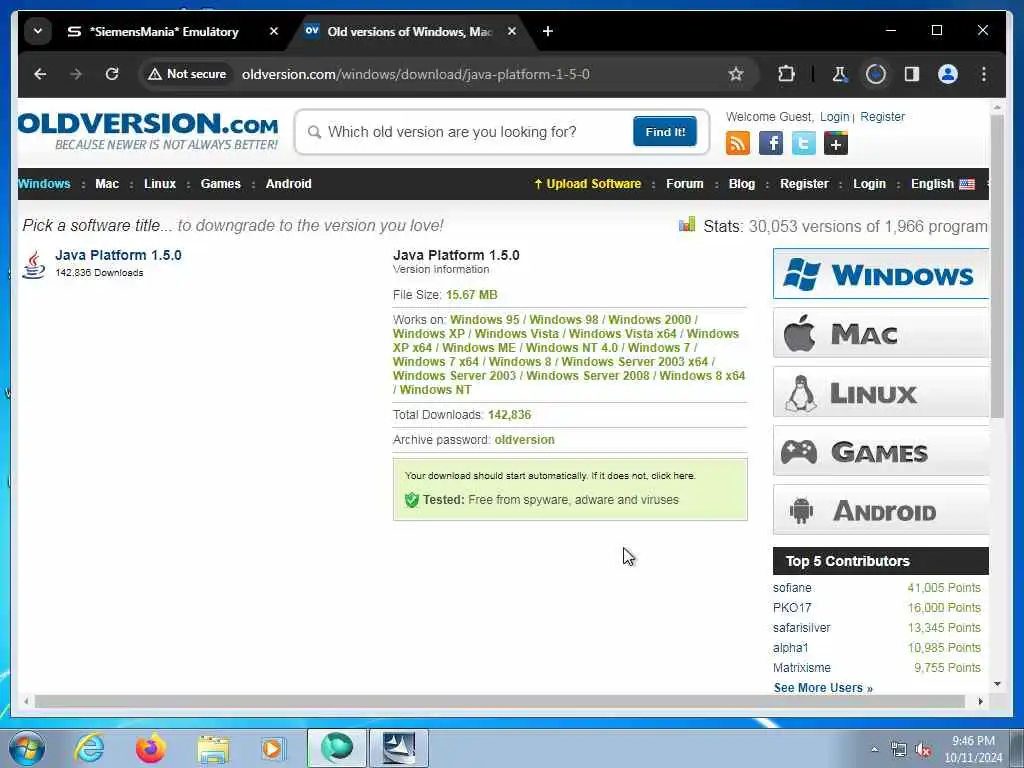
Task: Click the OLDVERSION.com logo
Action: [x=148, y=131]
